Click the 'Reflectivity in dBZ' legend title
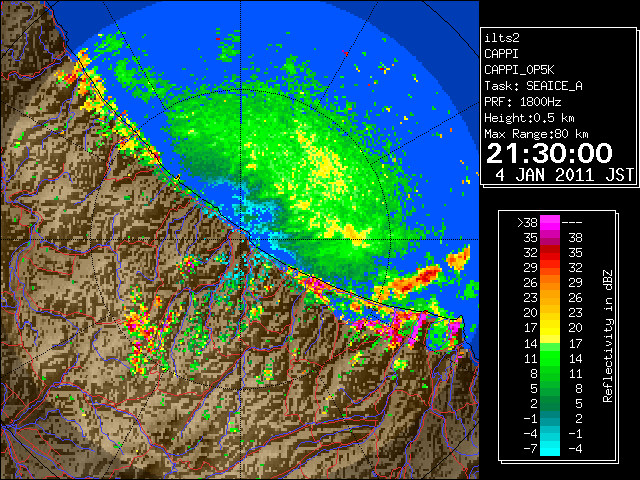640x480 pixels. (x=608, y=336)
